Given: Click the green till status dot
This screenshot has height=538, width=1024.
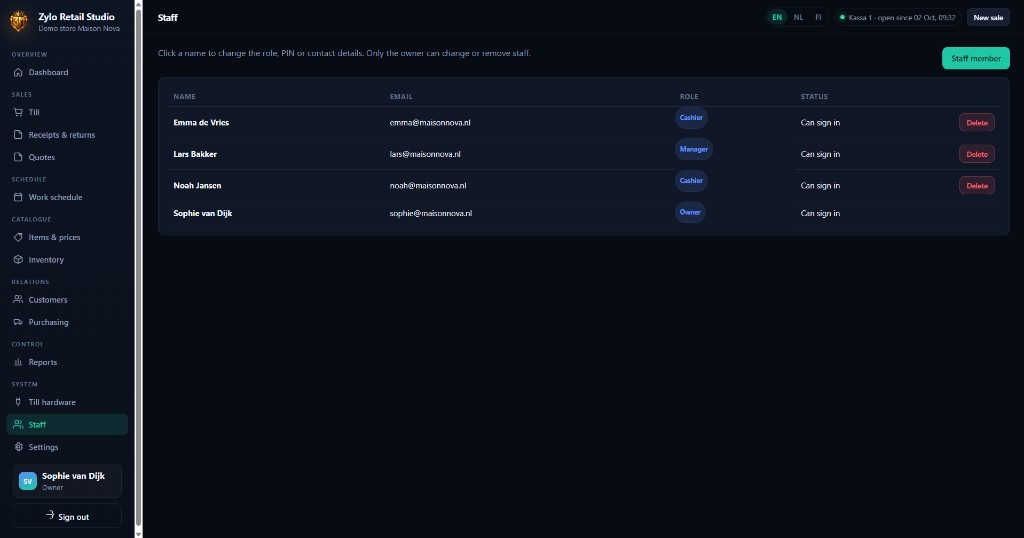Looking at the screenshot, I should (842, 18).
